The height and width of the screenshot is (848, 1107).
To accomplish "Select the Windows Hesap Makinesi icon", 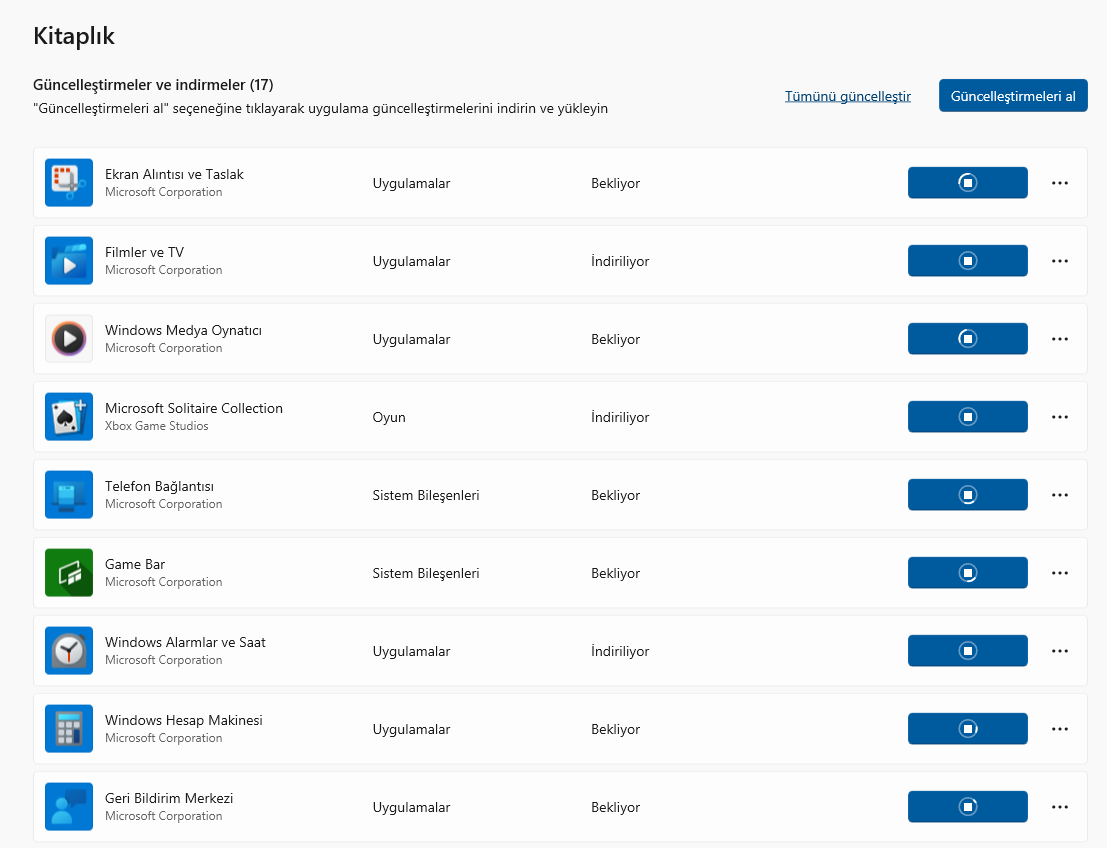I will (69, 729).
